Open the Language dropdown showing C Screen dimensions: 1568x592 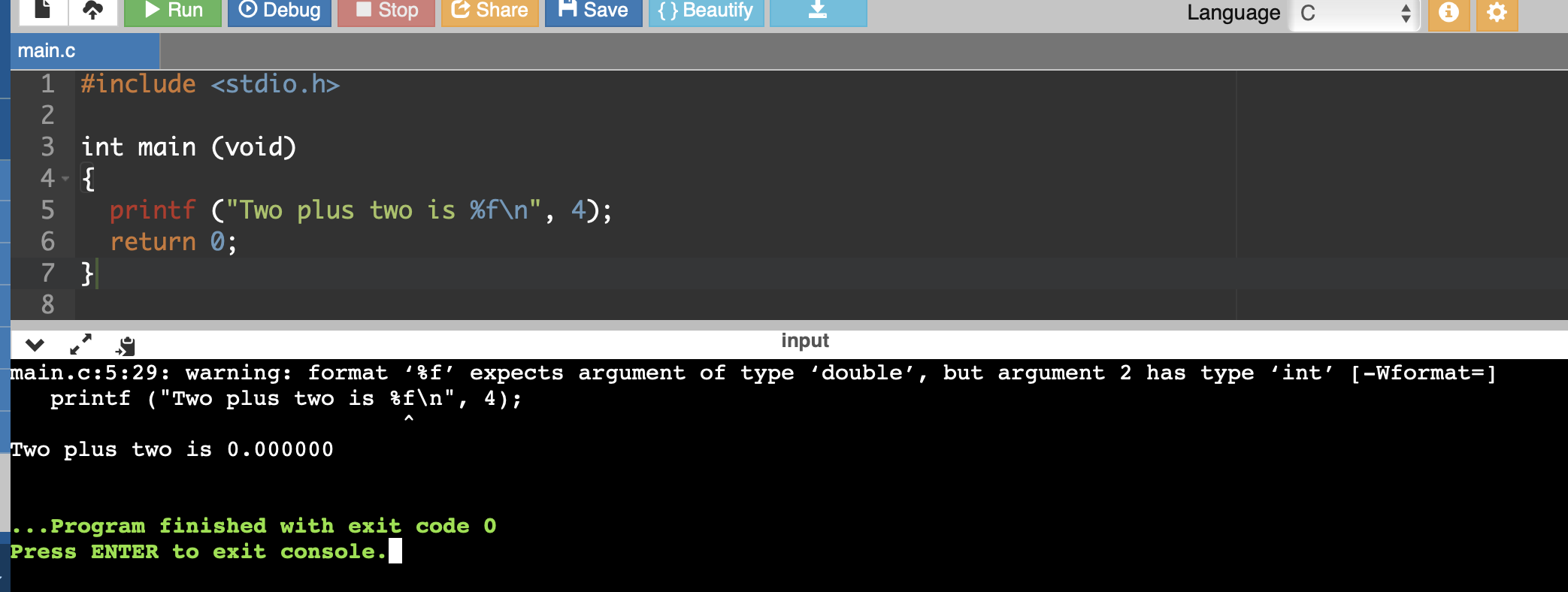[x=1355, y=14]
